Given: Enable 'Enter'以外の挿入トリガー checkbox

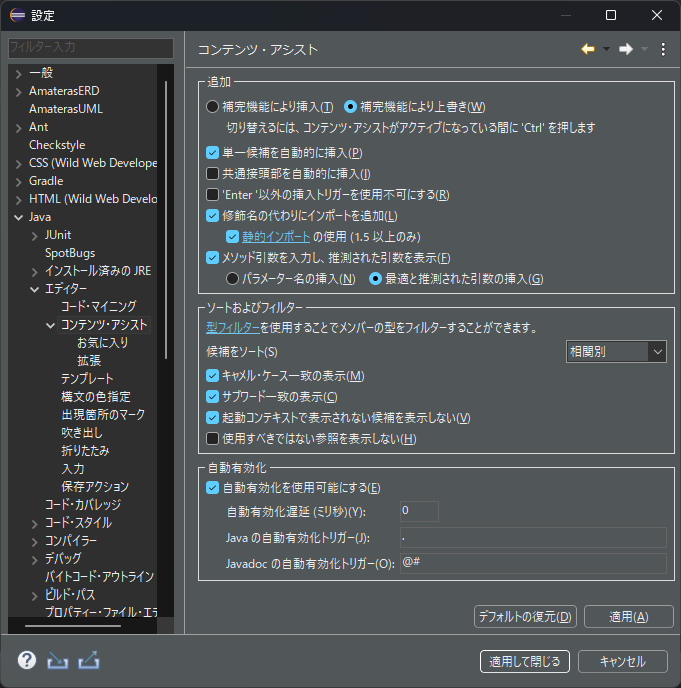Looking at the screenshot, I should point(212,194).
